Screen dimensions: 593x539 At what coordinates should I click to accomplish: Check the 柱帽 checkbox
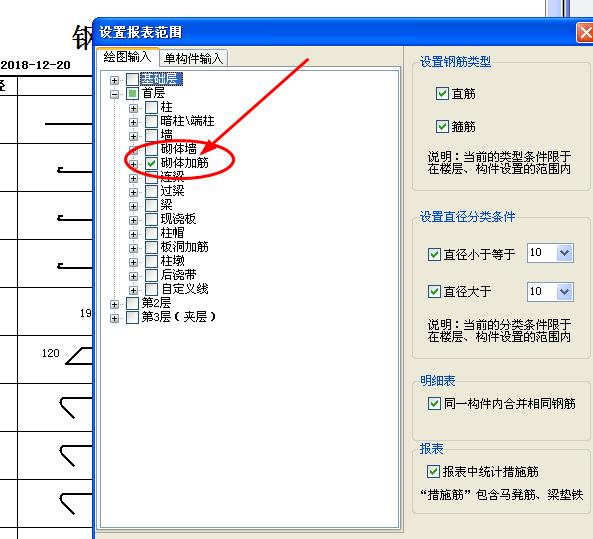coord(151,233)
